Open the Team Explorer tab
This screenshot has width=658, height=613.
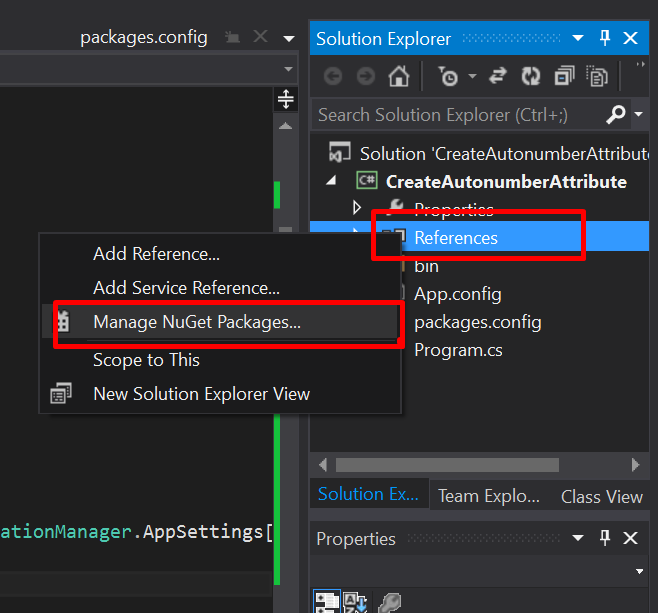pos(488,496)
